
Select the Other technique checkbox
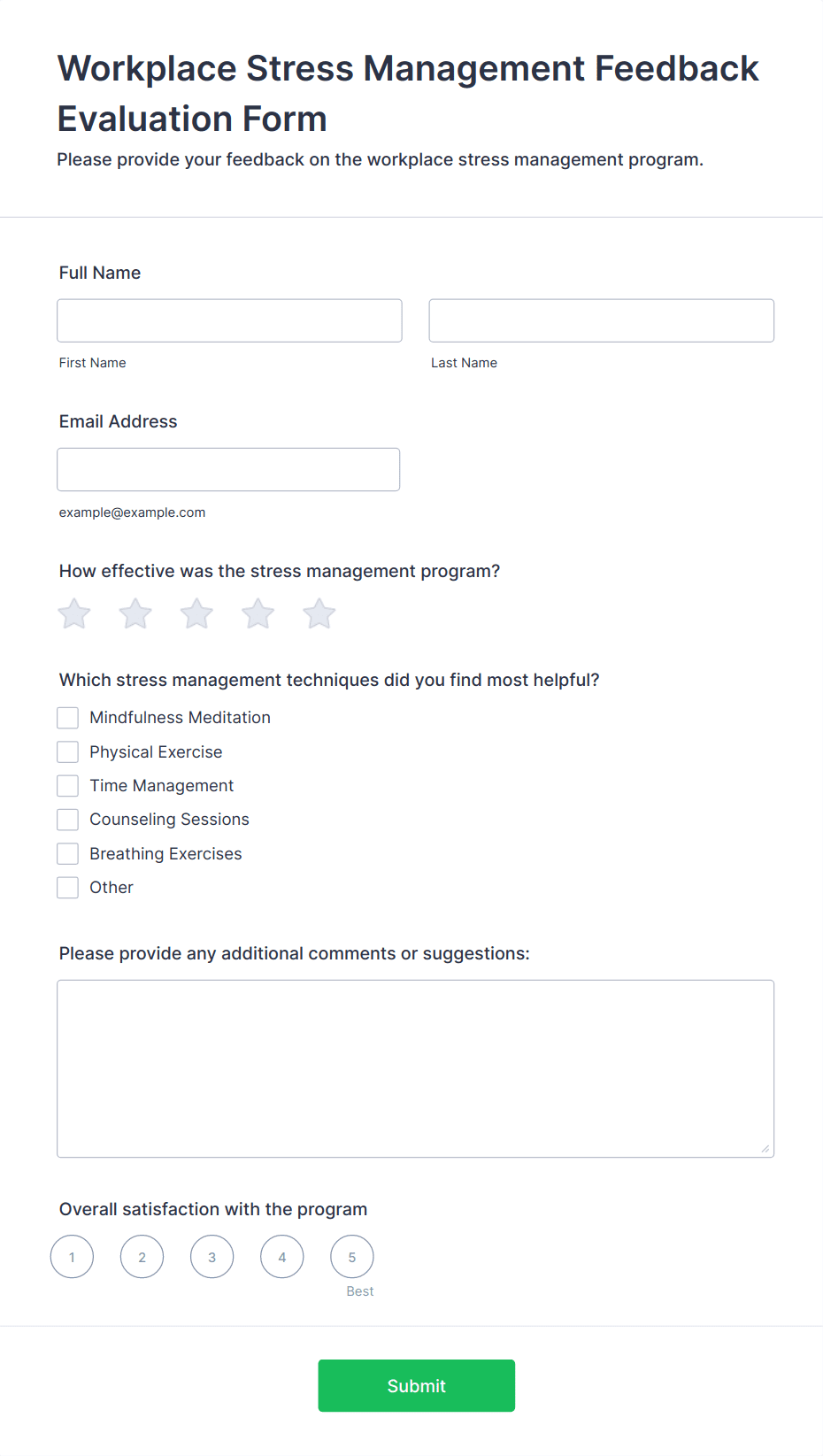click(67, 887)
